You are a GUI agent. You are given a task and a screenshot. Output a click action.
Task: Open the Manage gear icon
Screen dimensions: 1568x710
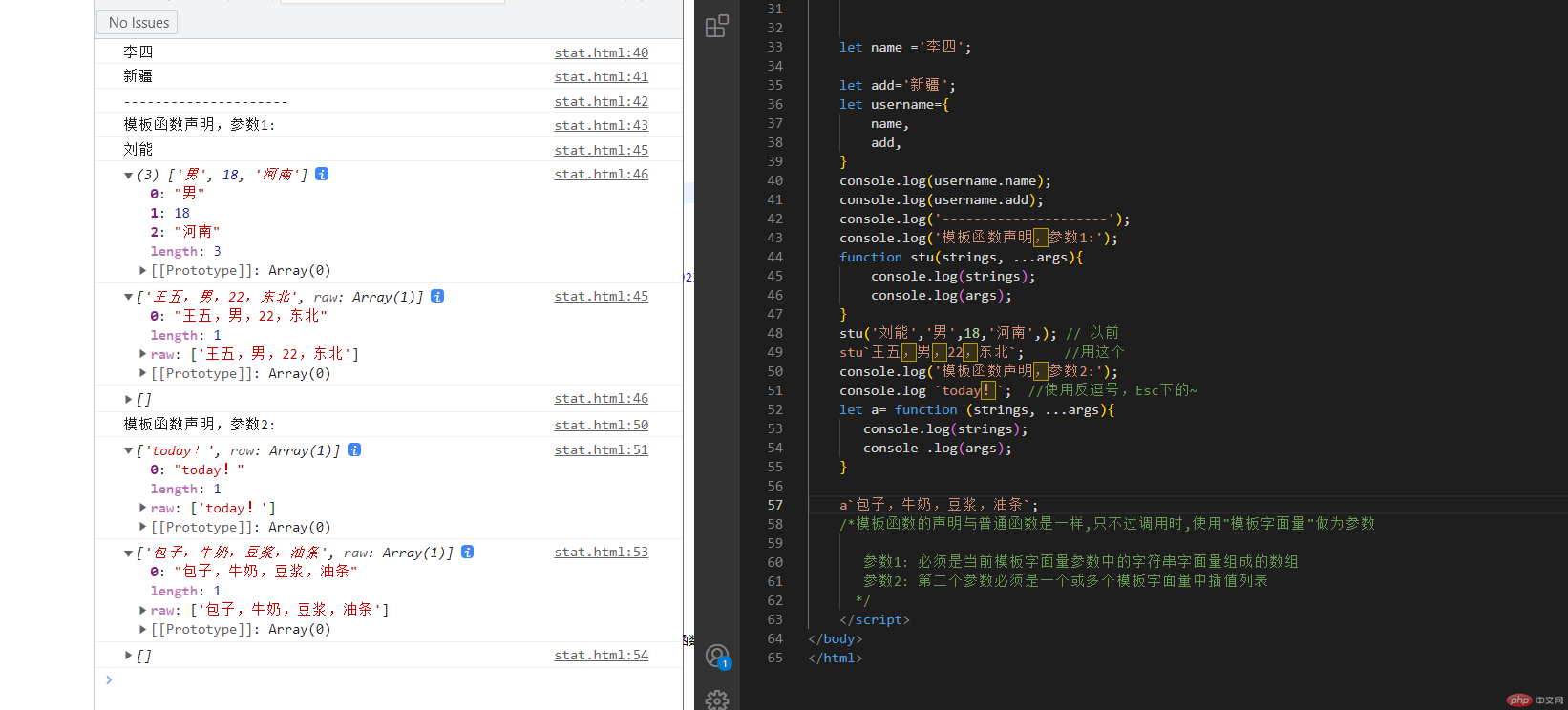pyautogui.click(x=717, y=700)
